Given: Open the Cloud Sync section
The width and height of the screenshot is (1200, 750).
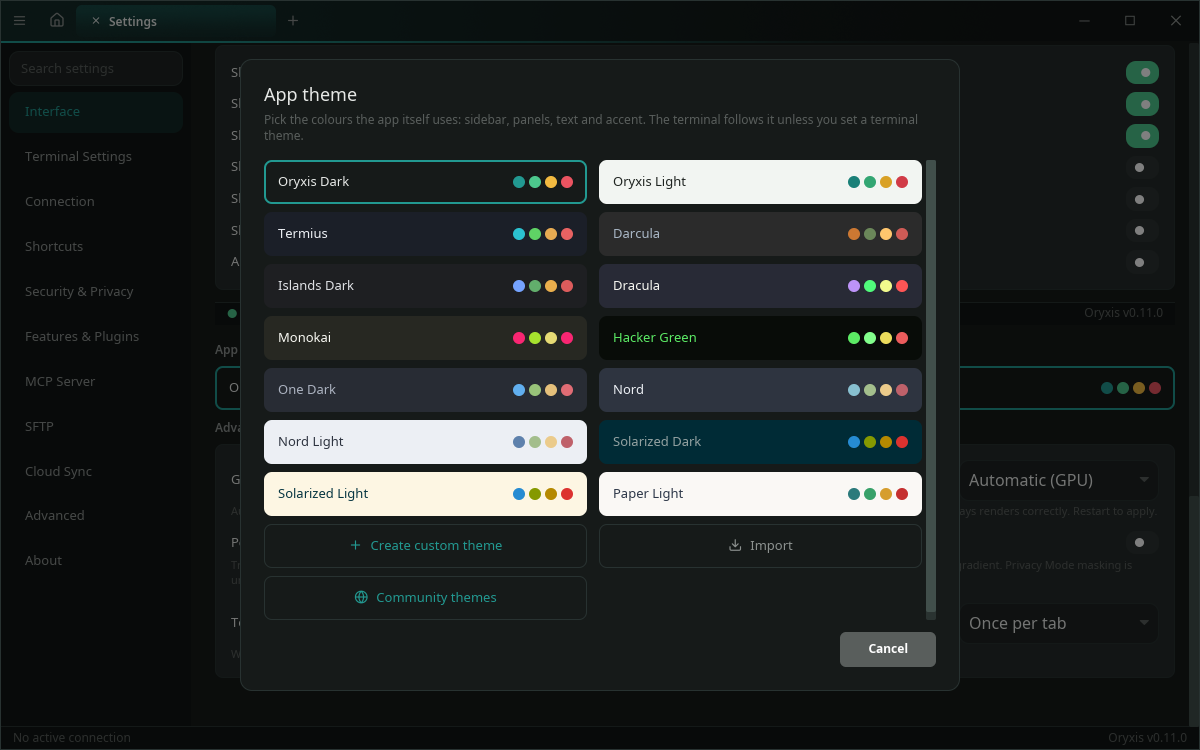Looking at the screenshot, I should pos(96,472).
